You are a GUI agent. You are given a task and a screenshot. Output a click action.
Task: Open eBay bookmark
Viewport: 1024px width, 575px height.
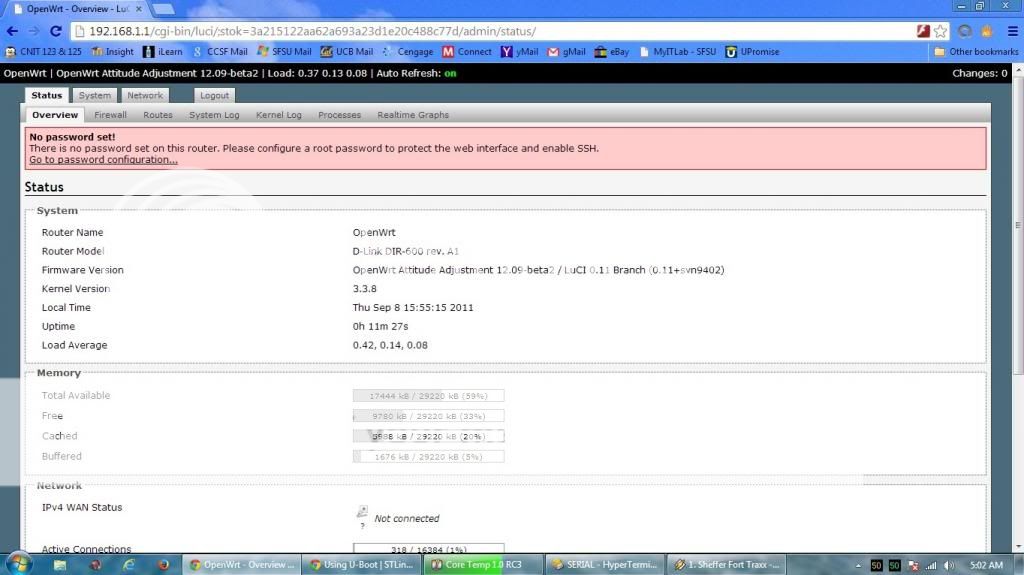[x=612, y=52]
